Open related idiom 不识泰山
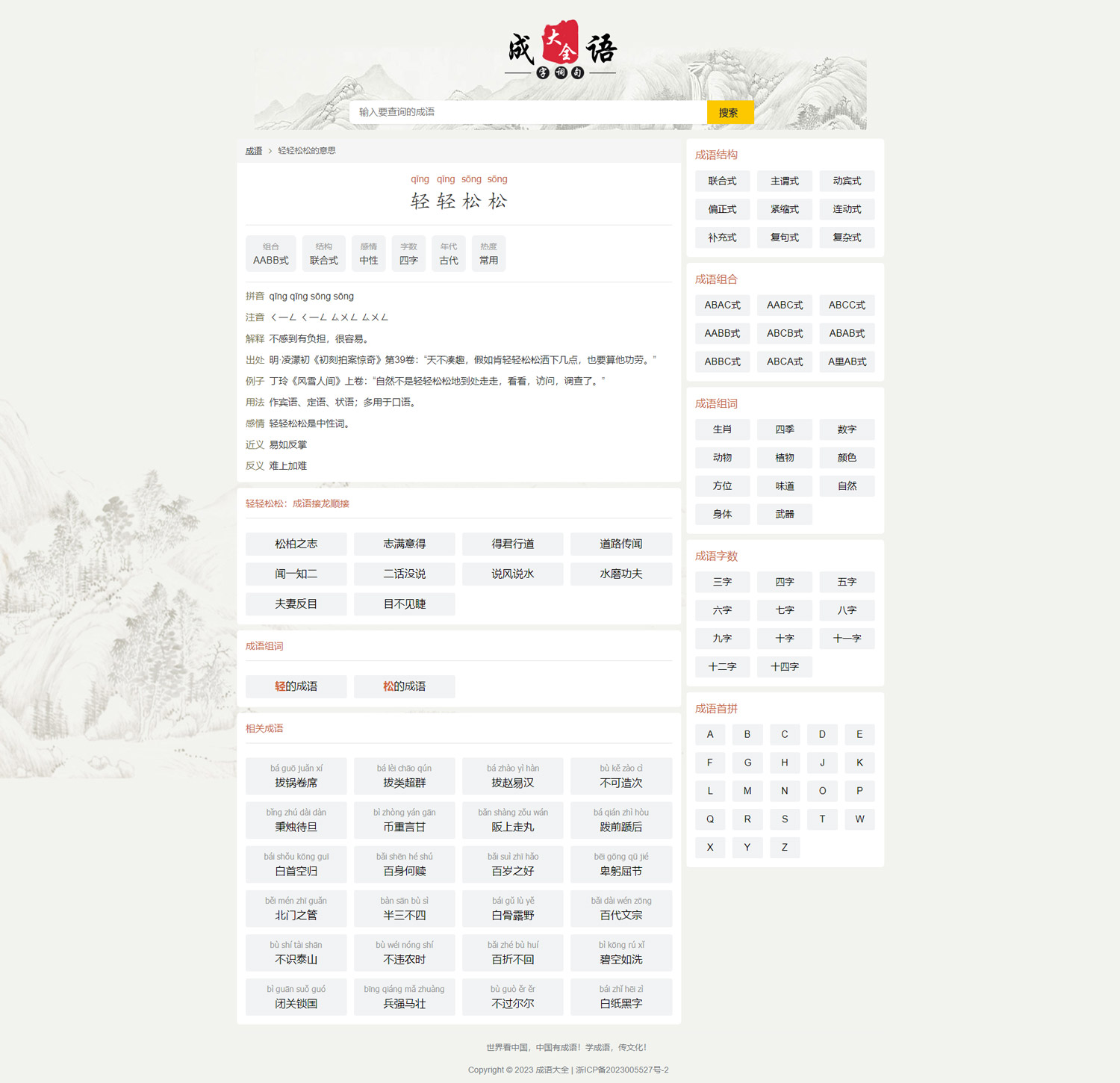 coord(296,953)
